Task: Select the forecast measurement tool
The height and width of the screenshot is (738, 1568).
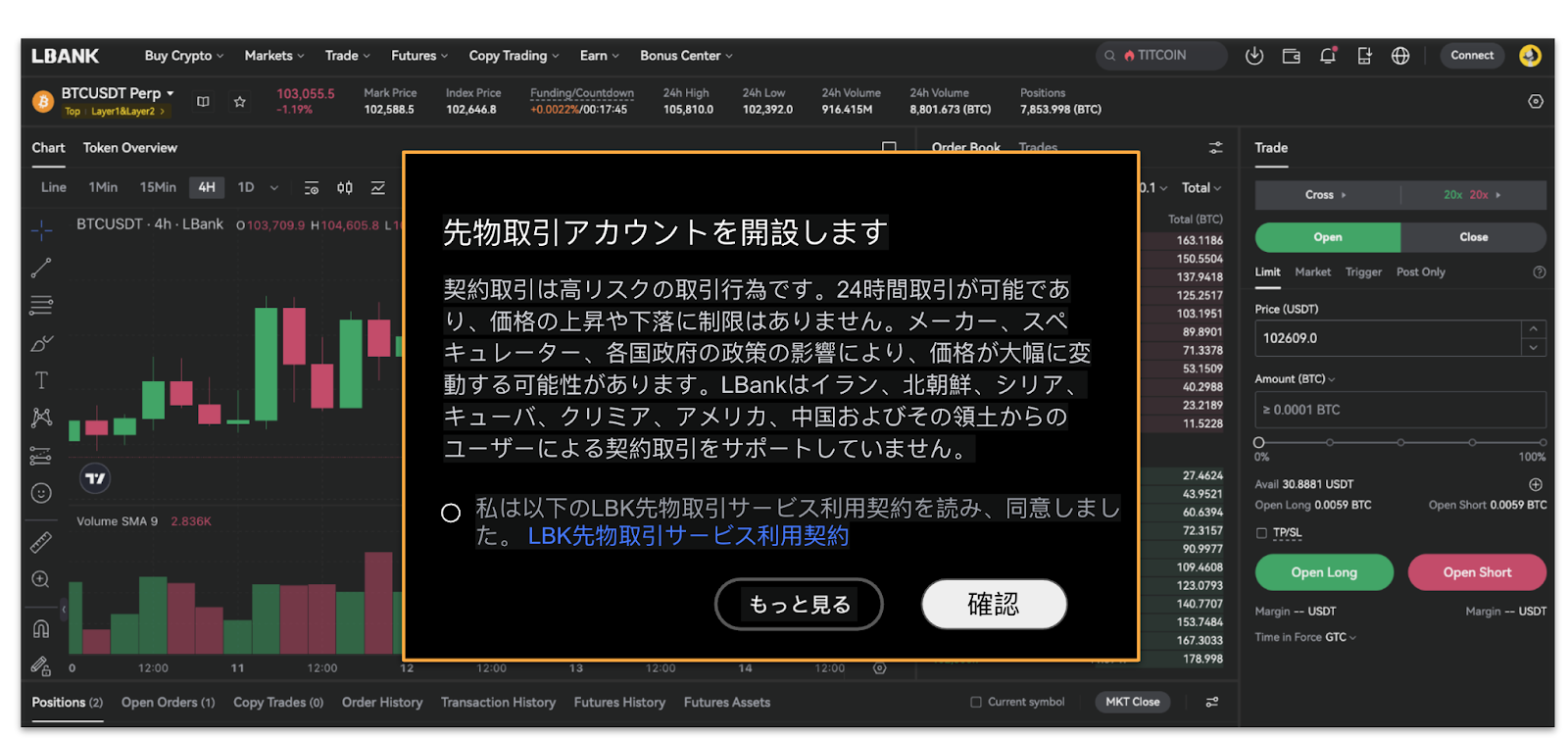Action: click(x=41, y=456)
